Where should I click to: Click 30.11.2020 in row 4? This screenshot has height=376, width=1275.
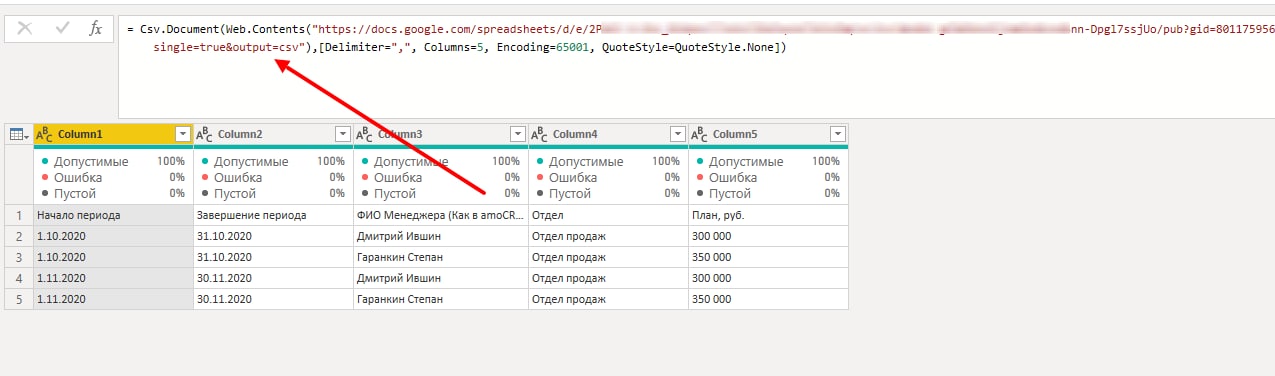(x=273, y=278)
